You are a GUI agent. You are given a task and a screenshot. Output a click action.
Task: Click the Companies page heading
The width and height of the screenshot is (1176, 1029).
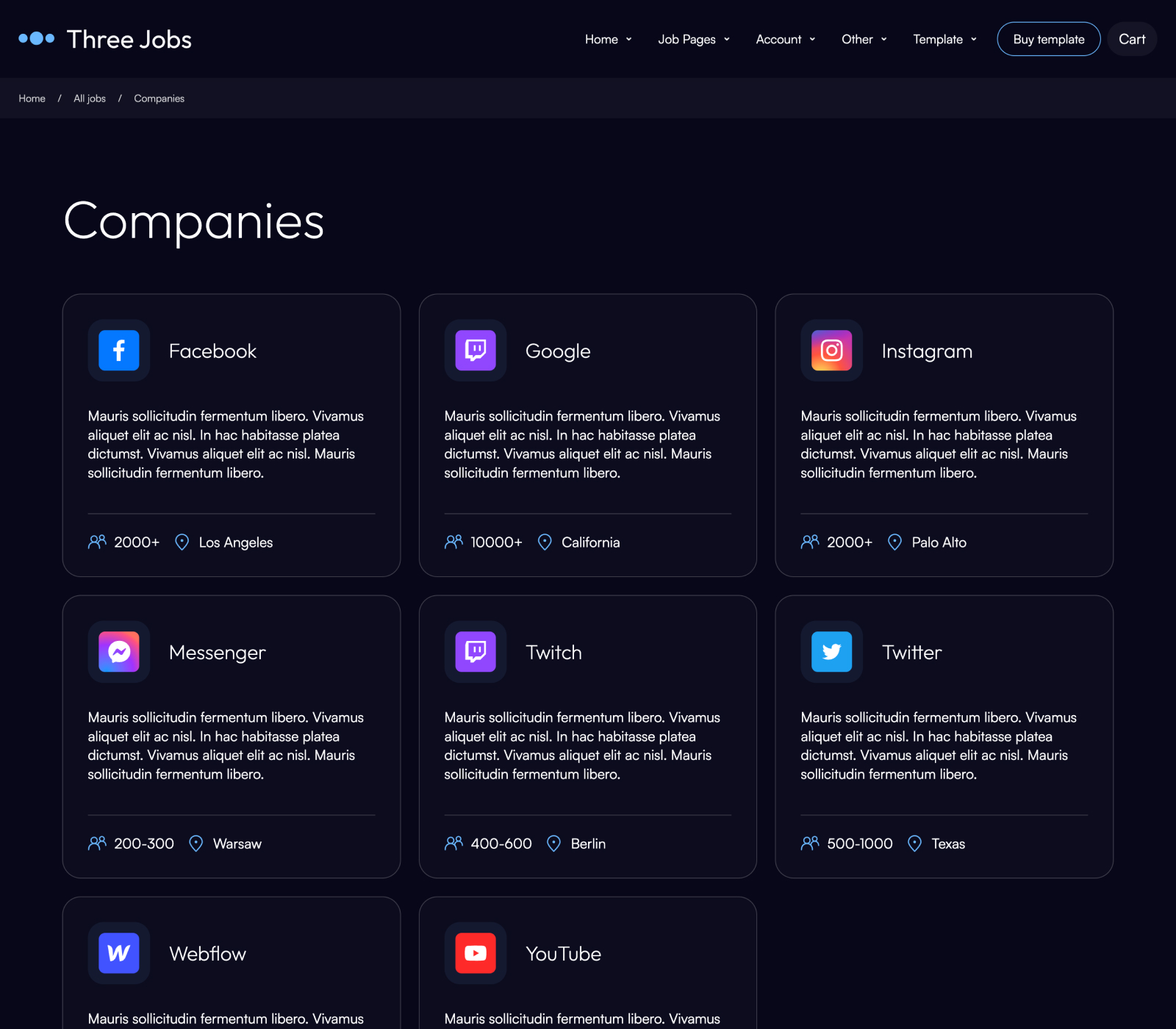coord(194,221)
